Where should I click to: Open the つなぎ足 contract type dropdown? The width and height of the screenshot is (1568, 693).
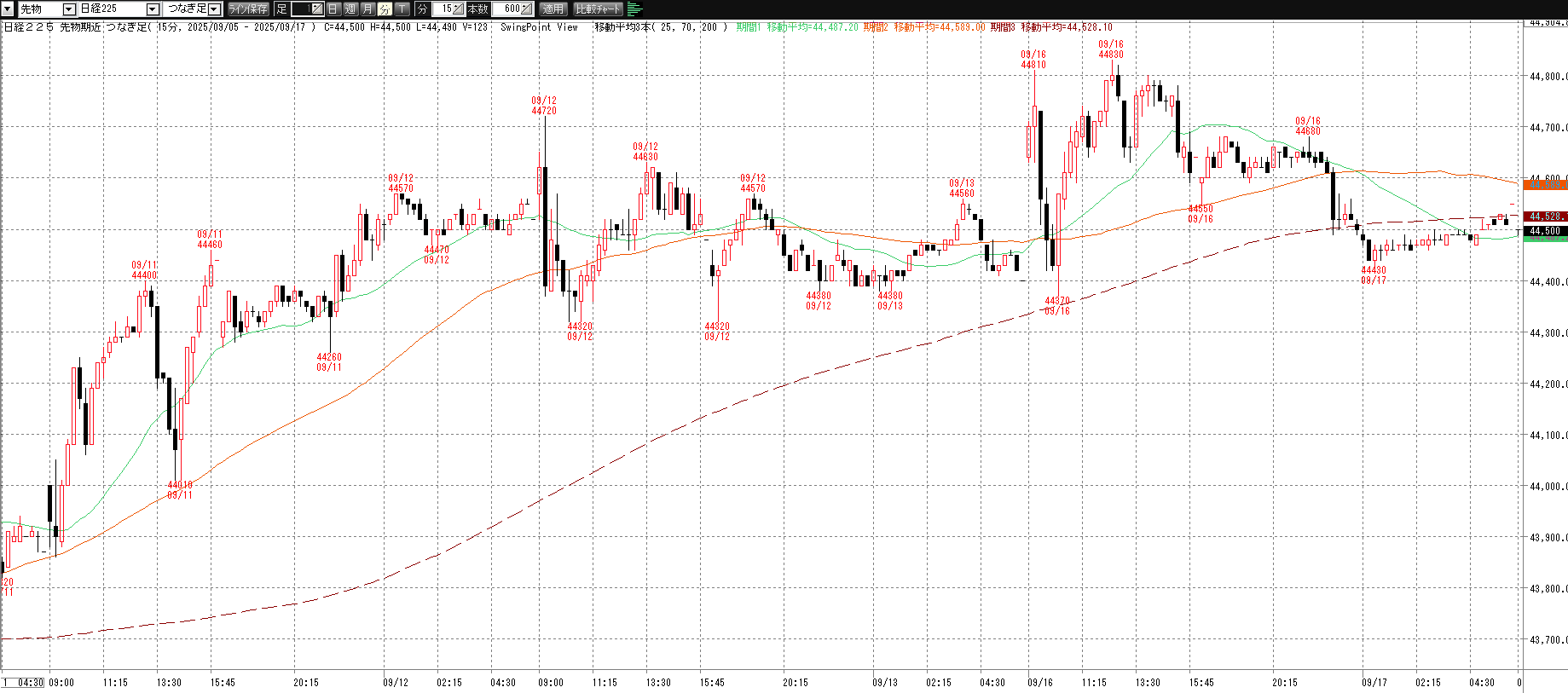click(x=214, y=9)
